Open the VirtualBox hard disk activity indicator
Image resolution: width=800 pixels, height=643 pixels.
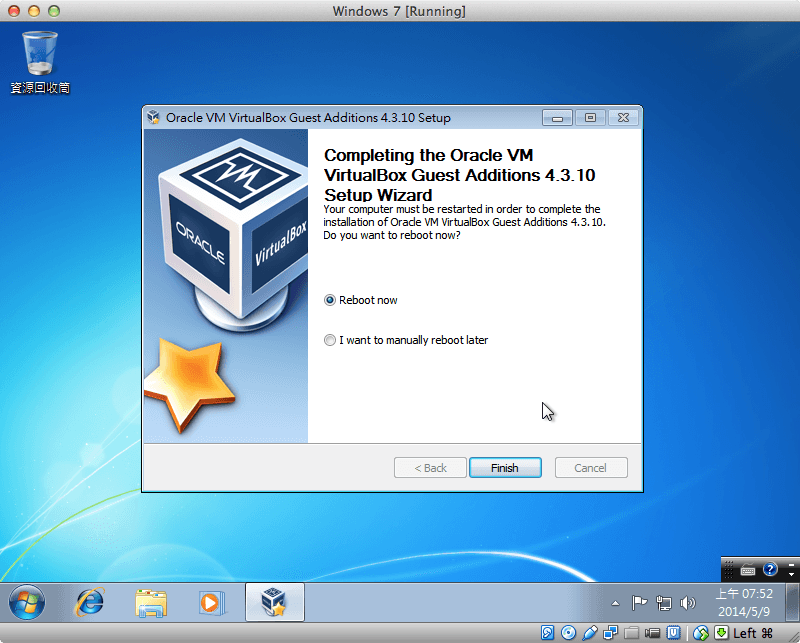click(x=547, y=632)
